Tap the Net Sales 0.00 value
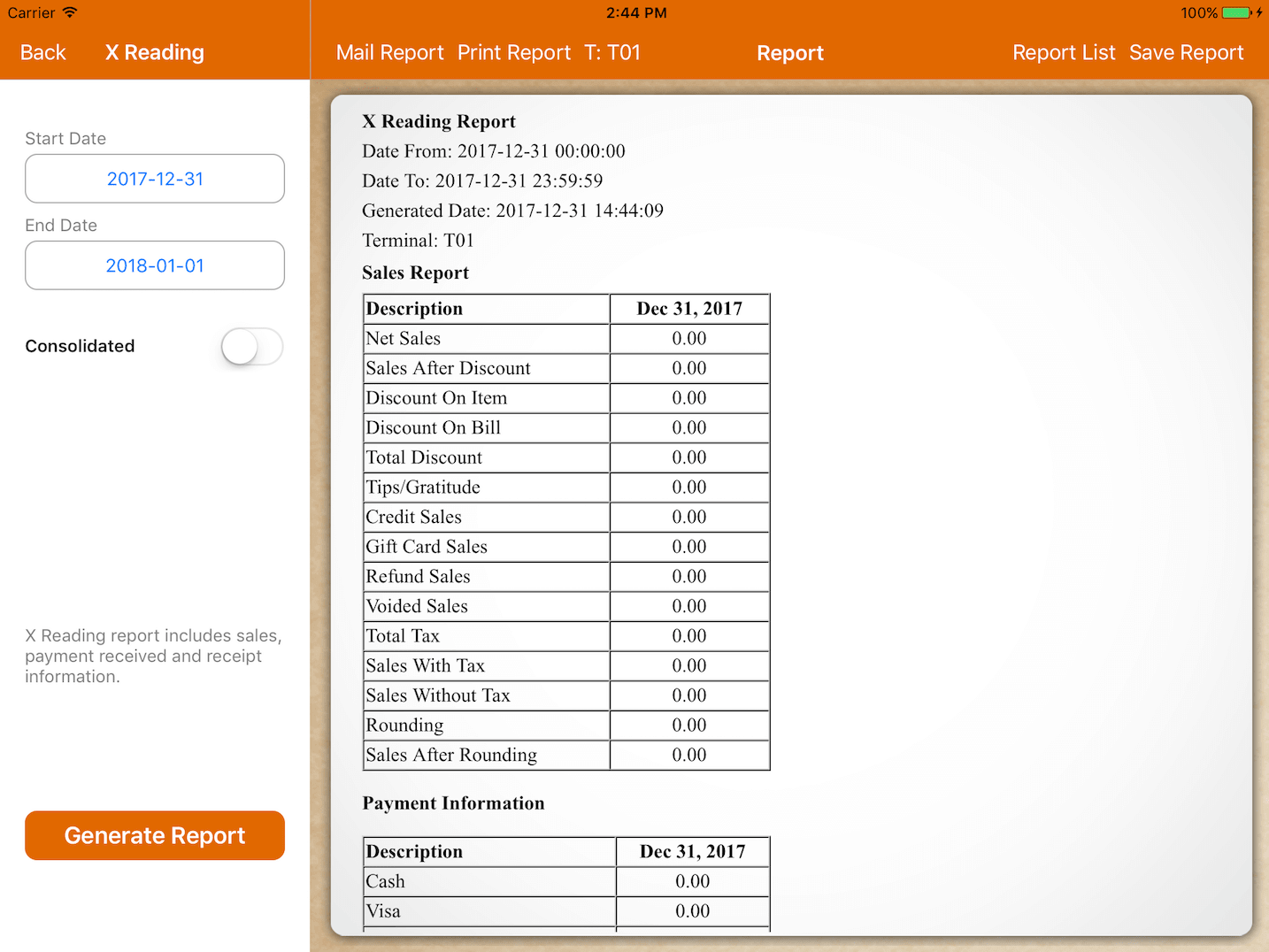Image resolution: width=1269 pixels, height=952 pixels. (689, 339)
